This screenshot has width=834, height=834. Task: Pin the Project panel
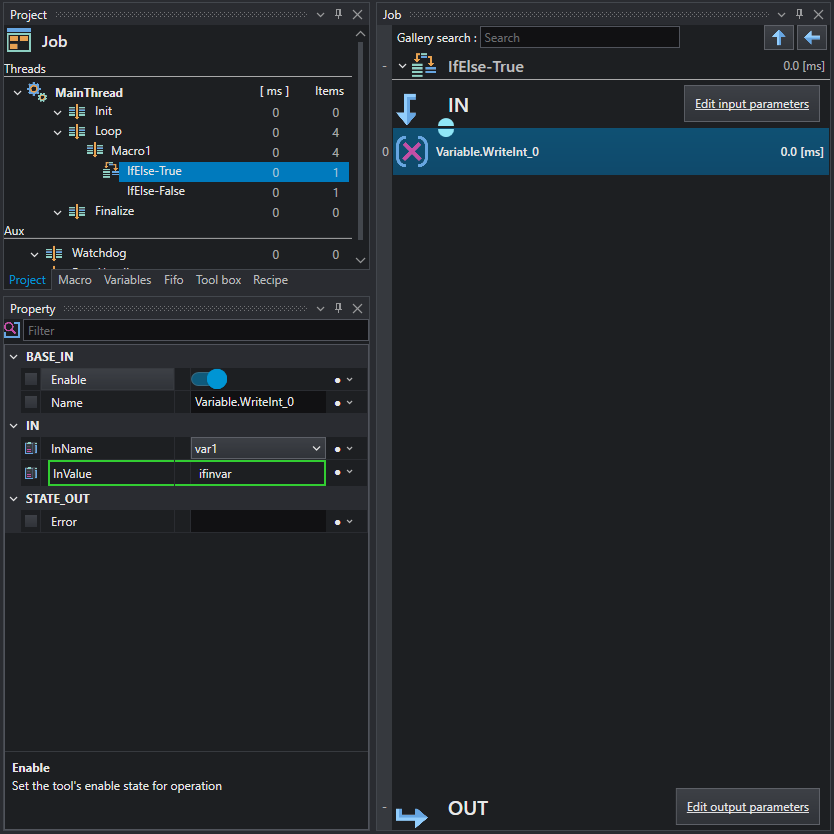point(338,14)
